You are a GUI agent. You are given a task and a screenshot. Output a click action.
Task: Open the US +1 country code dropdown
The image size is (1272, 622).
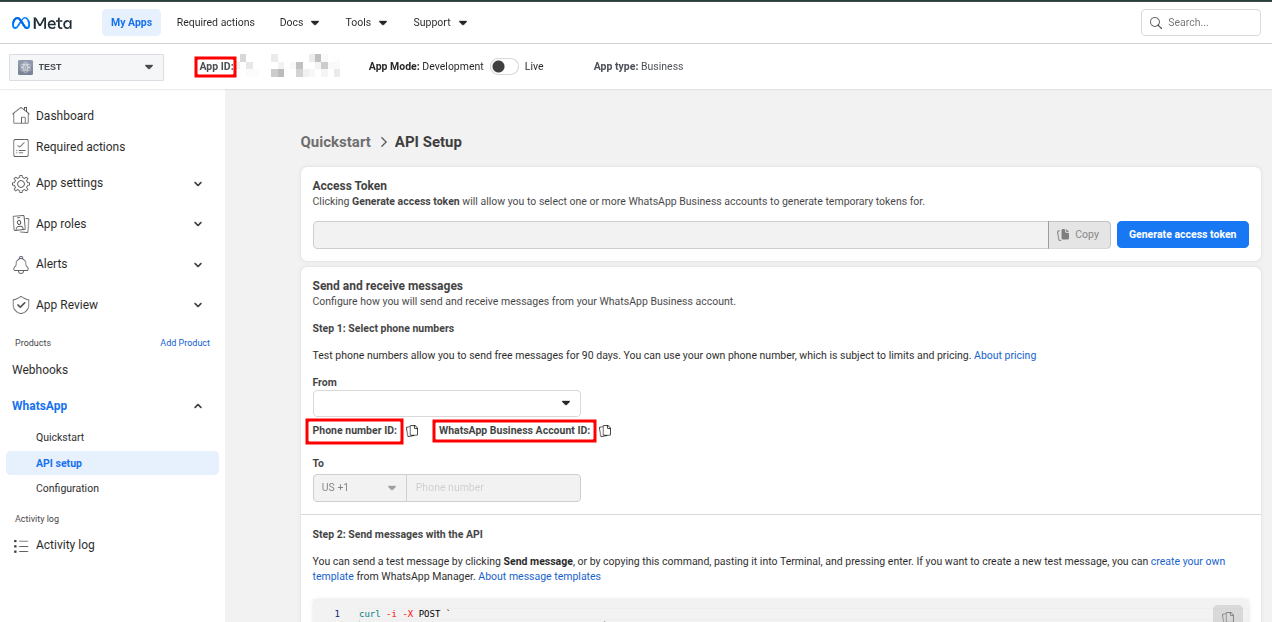tap(359, 488)
